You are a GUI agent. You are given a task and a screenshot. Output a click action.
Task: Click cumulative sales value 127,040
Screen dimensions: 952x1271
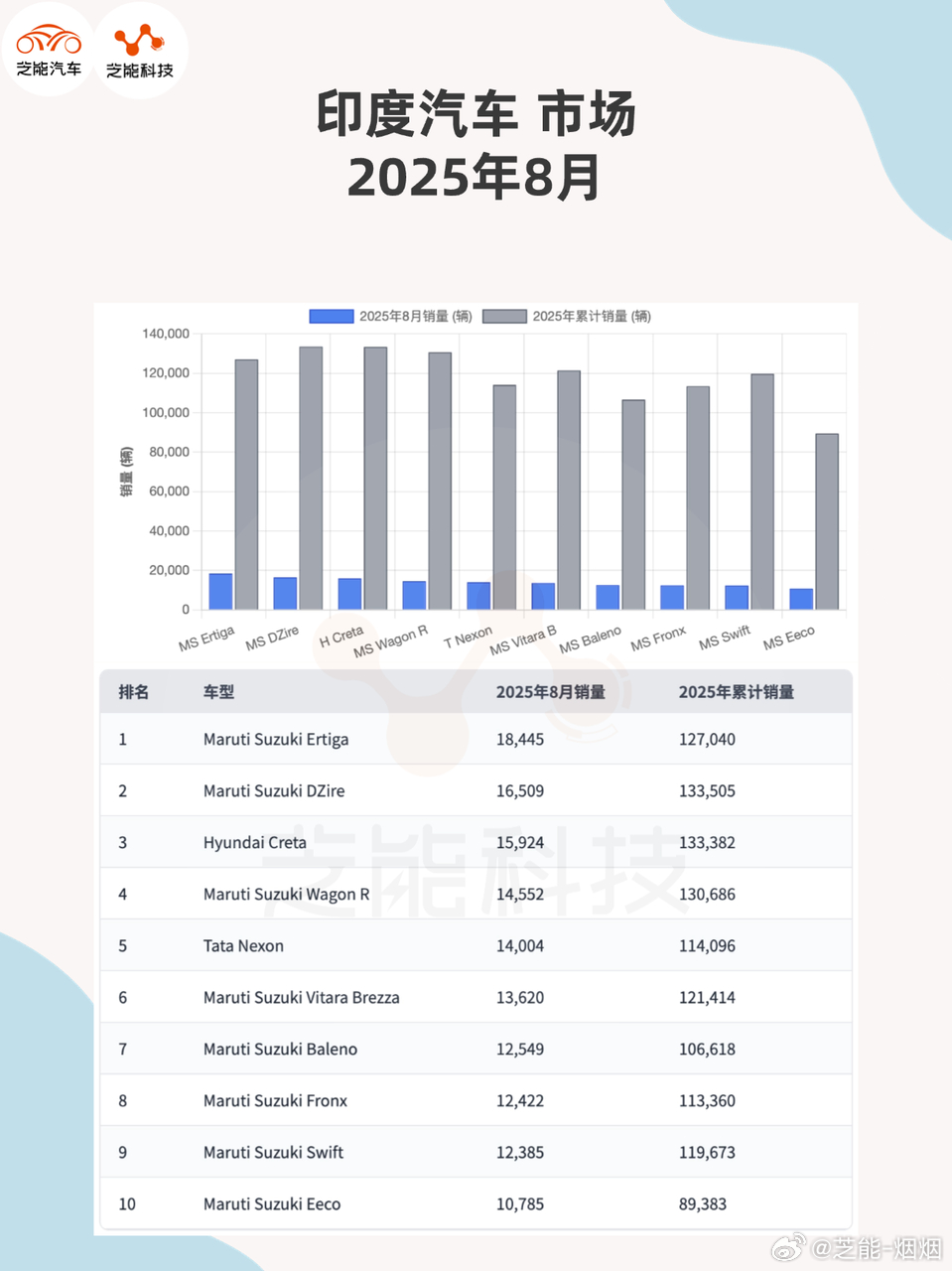coord(707,740)
